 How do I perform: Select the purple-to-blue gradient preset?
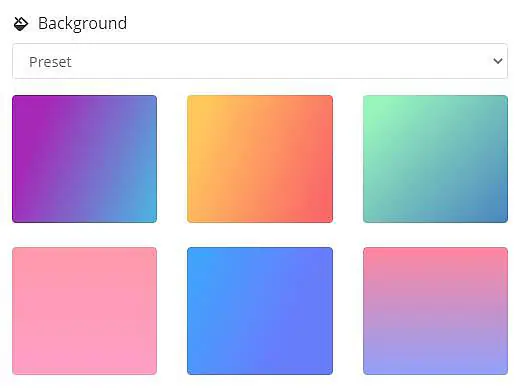click(84, 159)
